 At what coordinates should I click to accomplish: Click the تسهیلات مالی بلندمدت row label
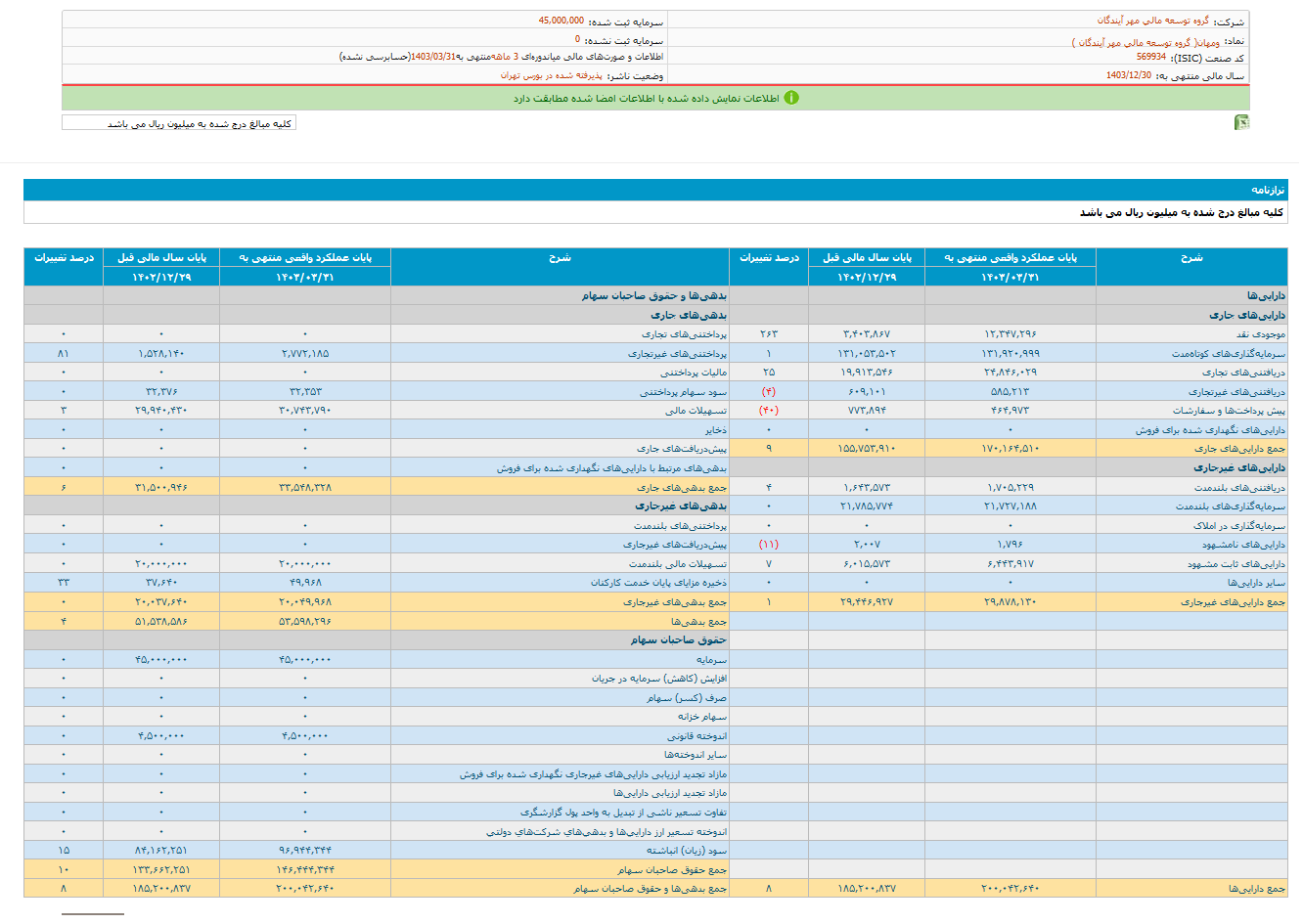[677, 564]
